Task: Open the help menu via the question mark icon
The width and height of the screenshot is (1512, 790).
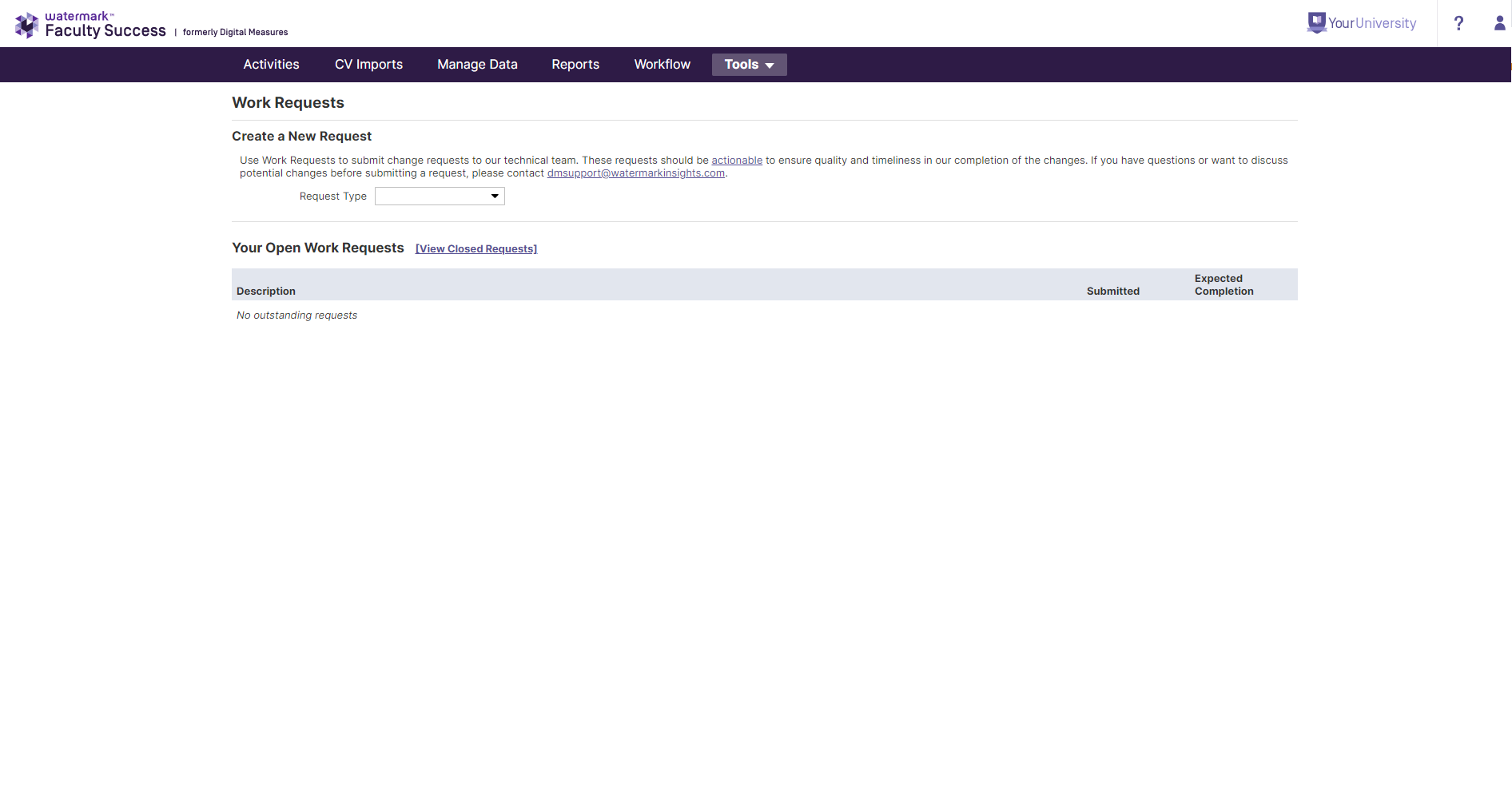Action: click(1458, 23)
